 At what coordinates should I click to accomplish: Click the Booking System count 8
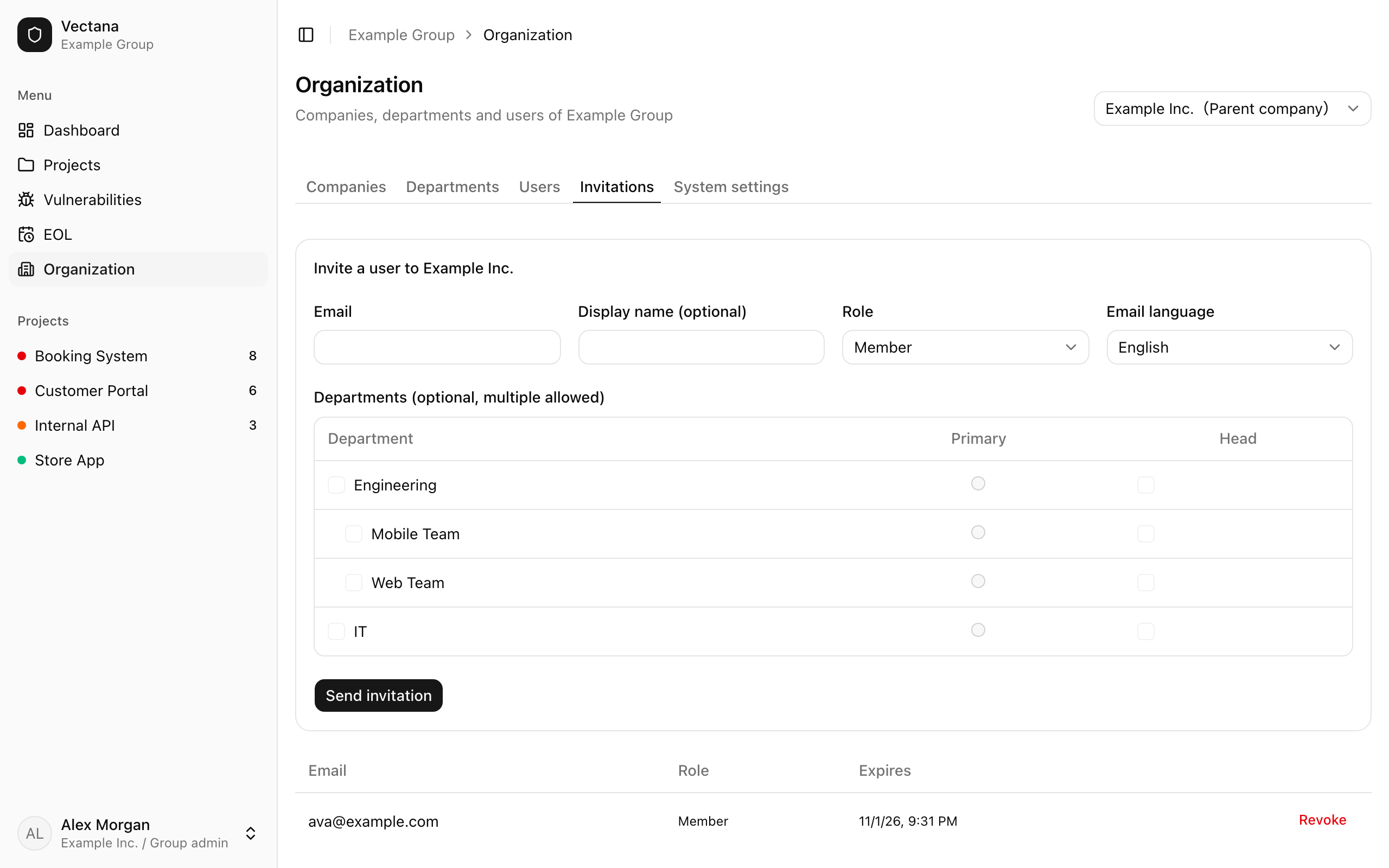(252, 356)
